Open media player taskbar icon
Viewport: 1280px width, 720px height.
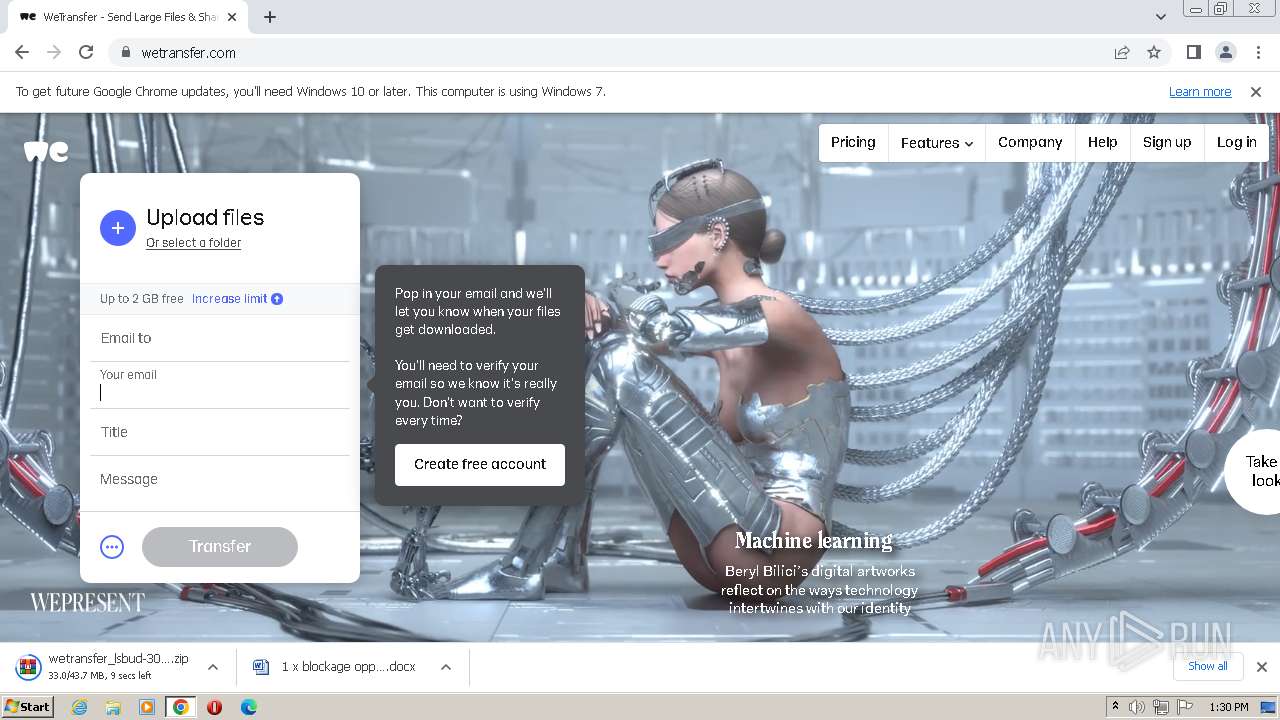pyautogui.click(x=147, y=707)
